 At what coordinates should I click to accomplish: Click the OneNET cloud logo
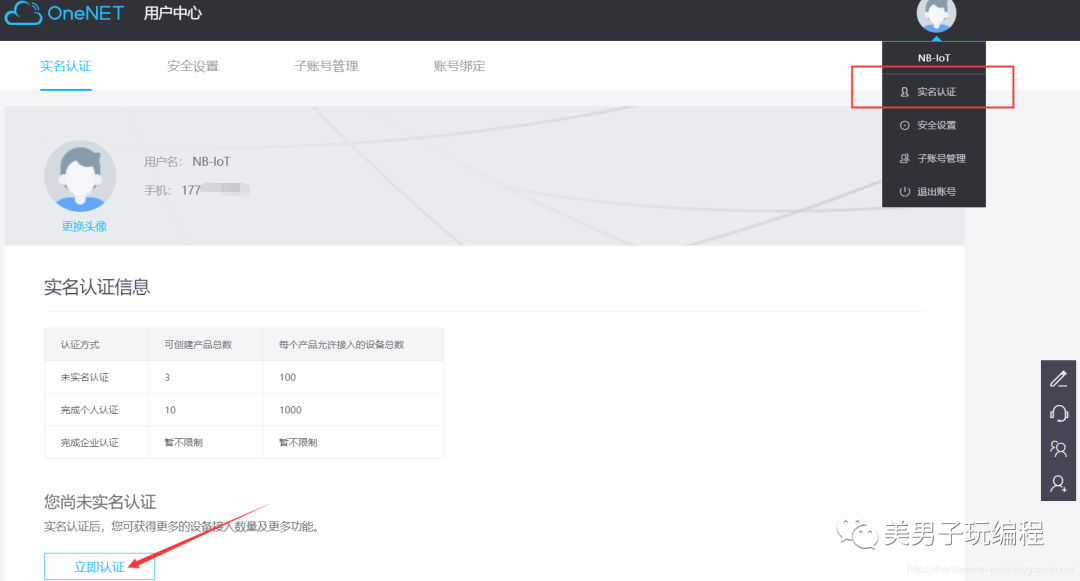point(64,13)
